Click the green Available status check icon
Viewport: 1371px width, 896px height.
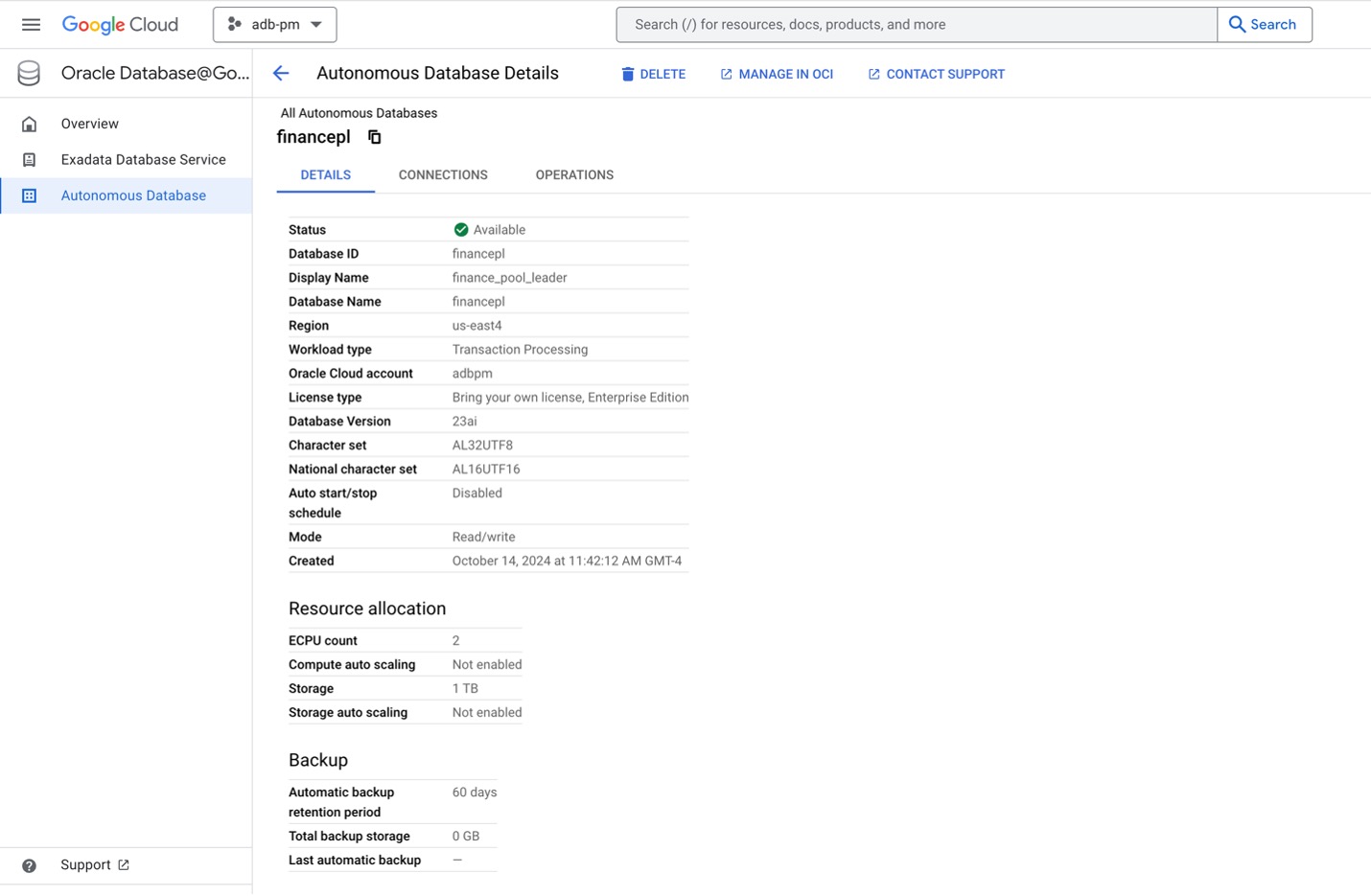click(x=461, y=229)
